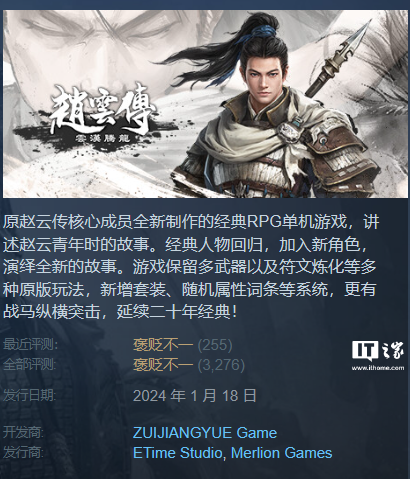Click the (255) recent review count
Screen dimensions: 410x479
[215, 345]
